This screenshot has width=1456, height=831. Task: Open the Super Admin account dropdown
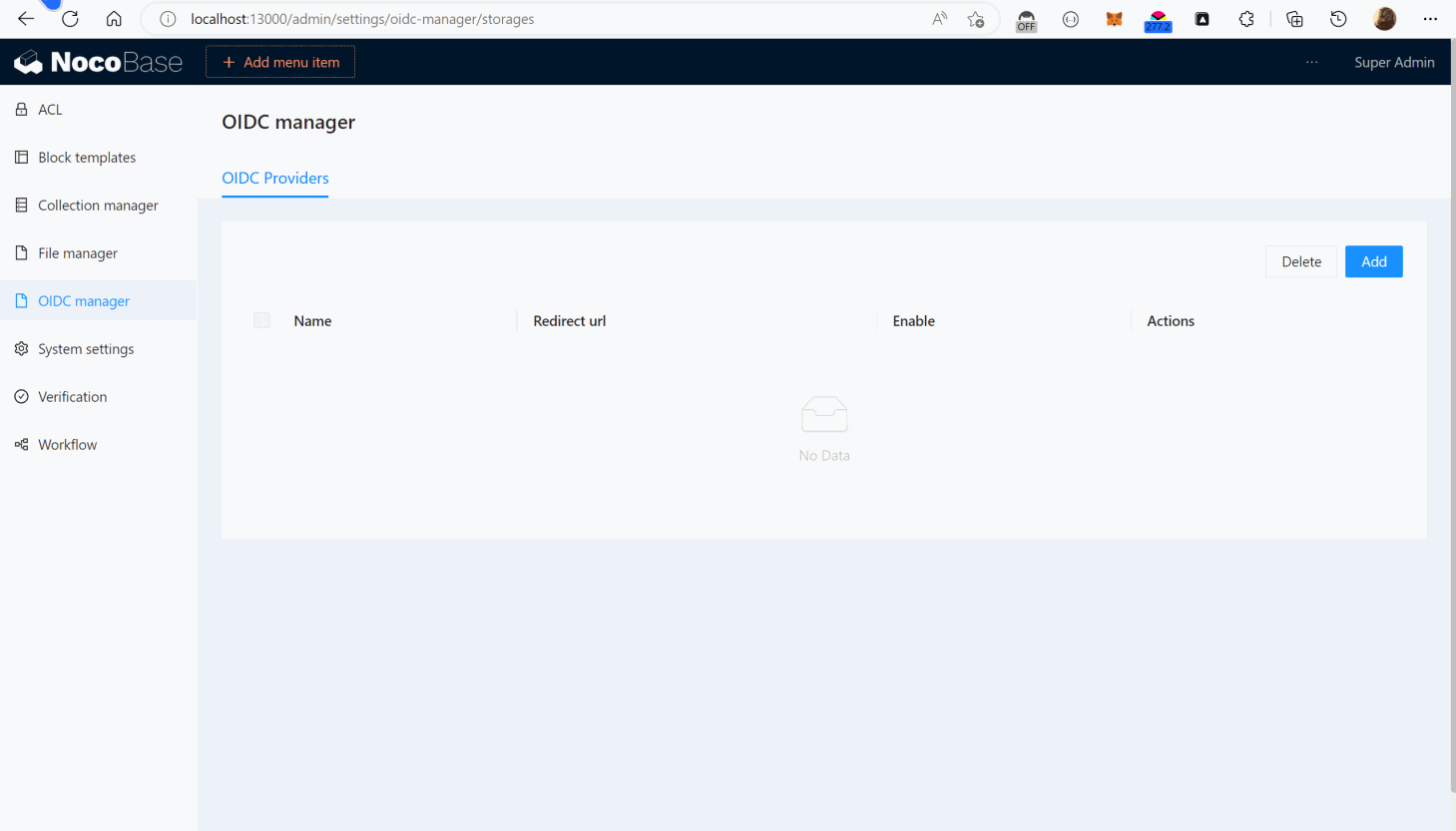[1394, 61]
